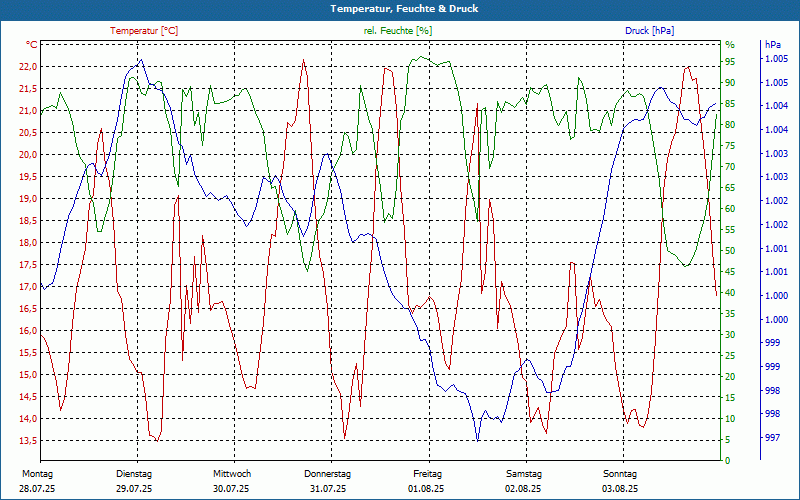Click the 22,0 temperature axis value

28,67
